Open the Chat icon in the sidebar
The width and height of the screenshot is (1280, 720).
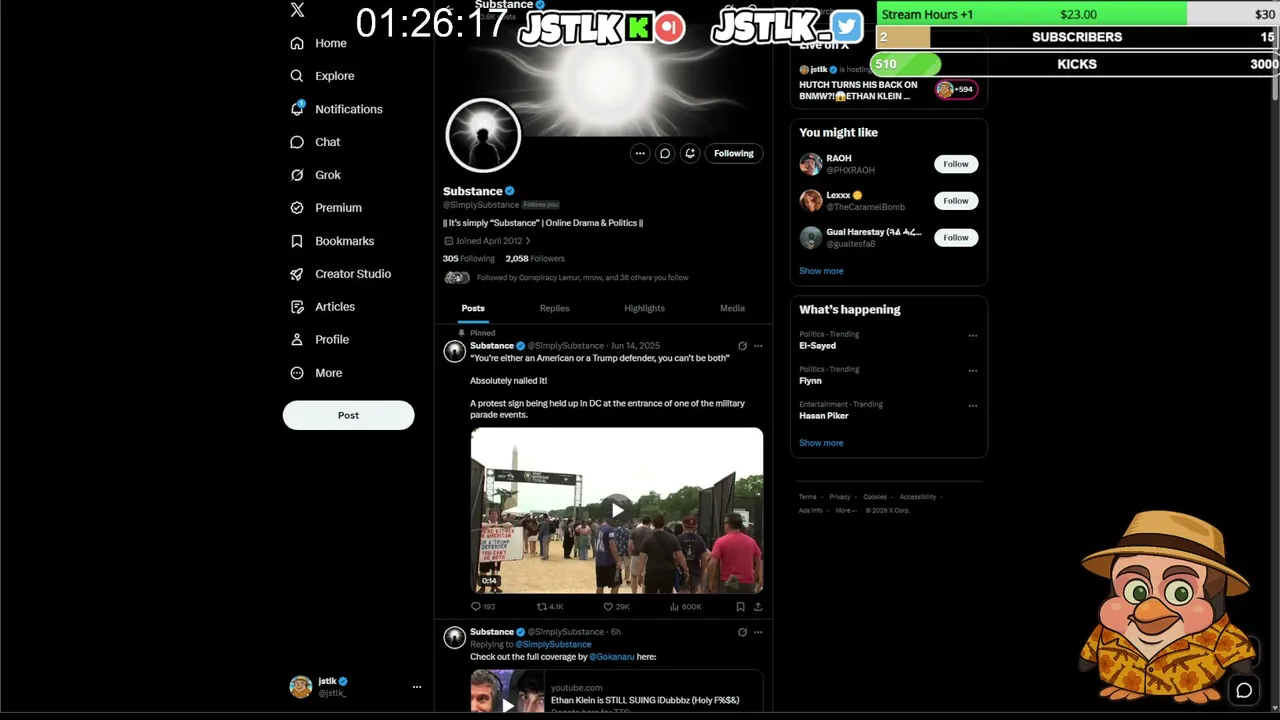pos(297,142)
